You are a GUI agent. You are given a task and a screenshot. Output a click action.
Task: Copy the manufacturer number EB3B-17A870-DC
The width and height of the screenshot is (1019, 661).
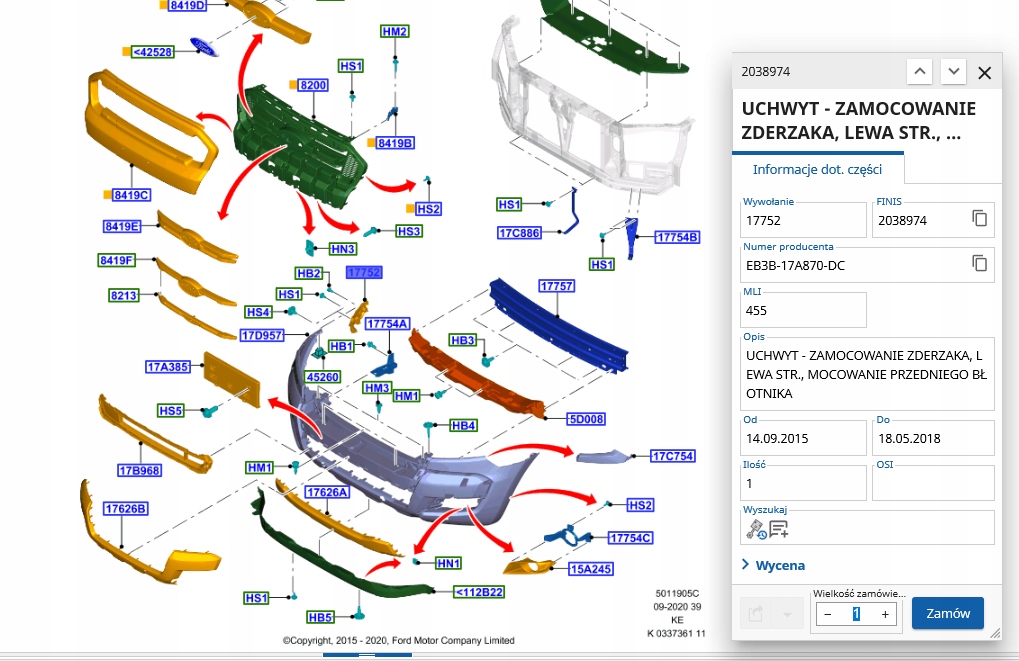click(x=979, y=263)
